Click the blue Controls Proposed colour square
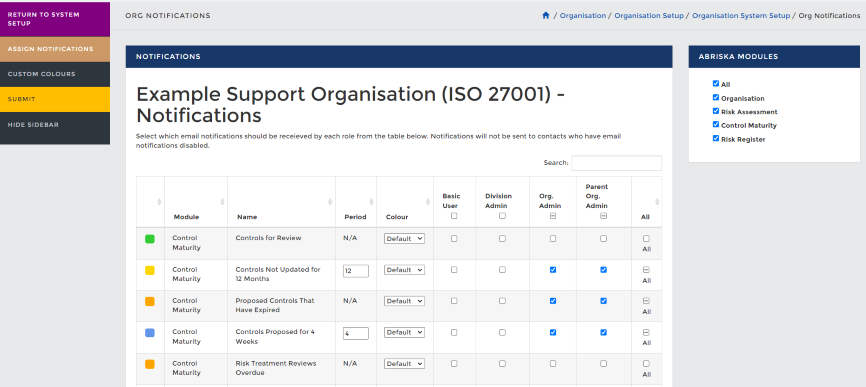This screenshot has width=866, height=387. (x=150, y=333)
